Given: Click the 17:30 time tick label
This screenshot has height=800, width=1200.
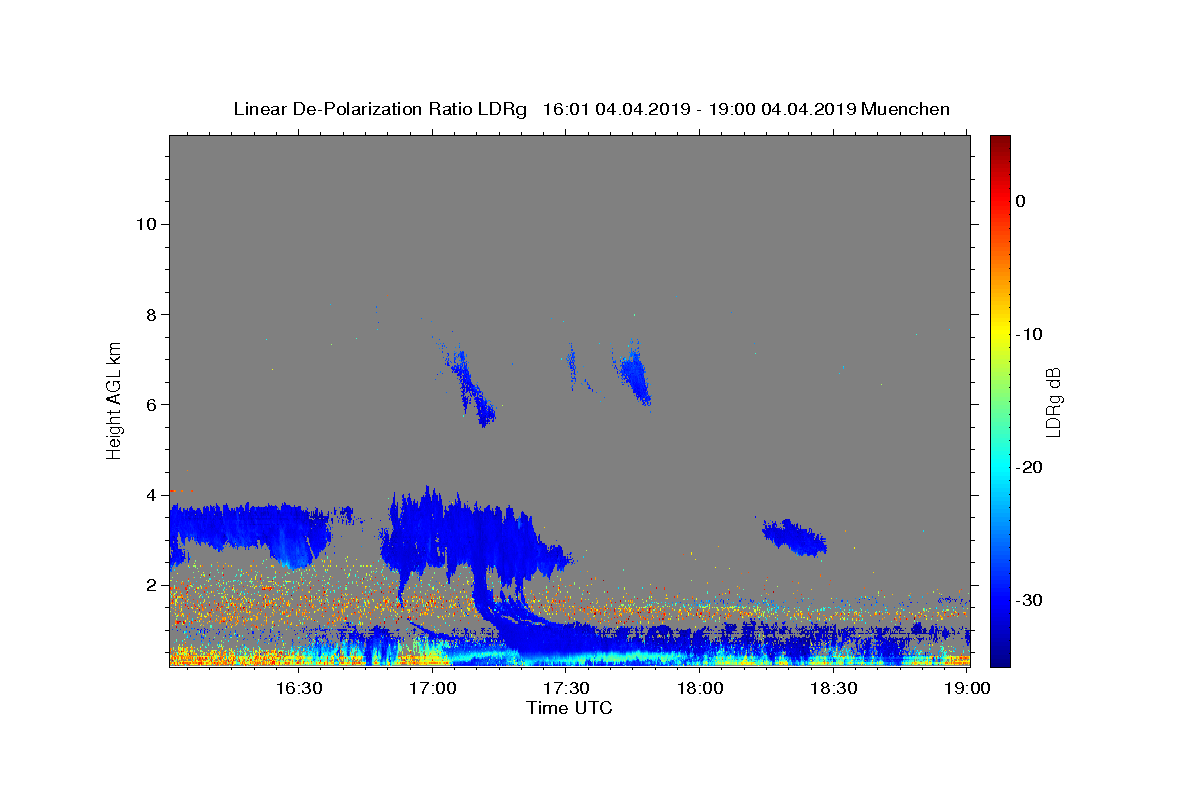Looking at the screenshot, I should pyautogui.click(x=566, y=688).
